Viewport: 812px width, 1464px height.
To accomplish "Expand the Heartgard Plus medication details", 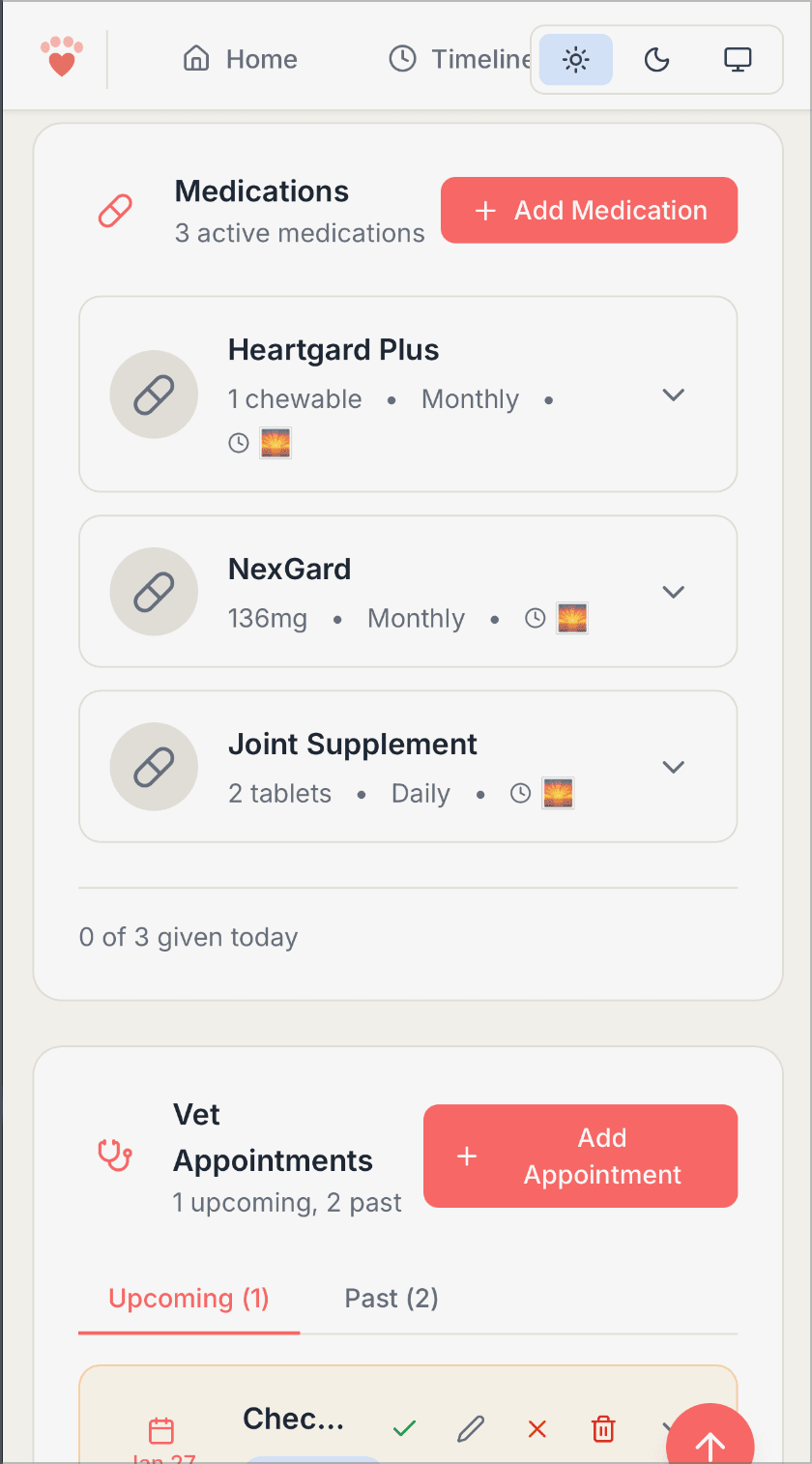I will (x=673, y=395).
